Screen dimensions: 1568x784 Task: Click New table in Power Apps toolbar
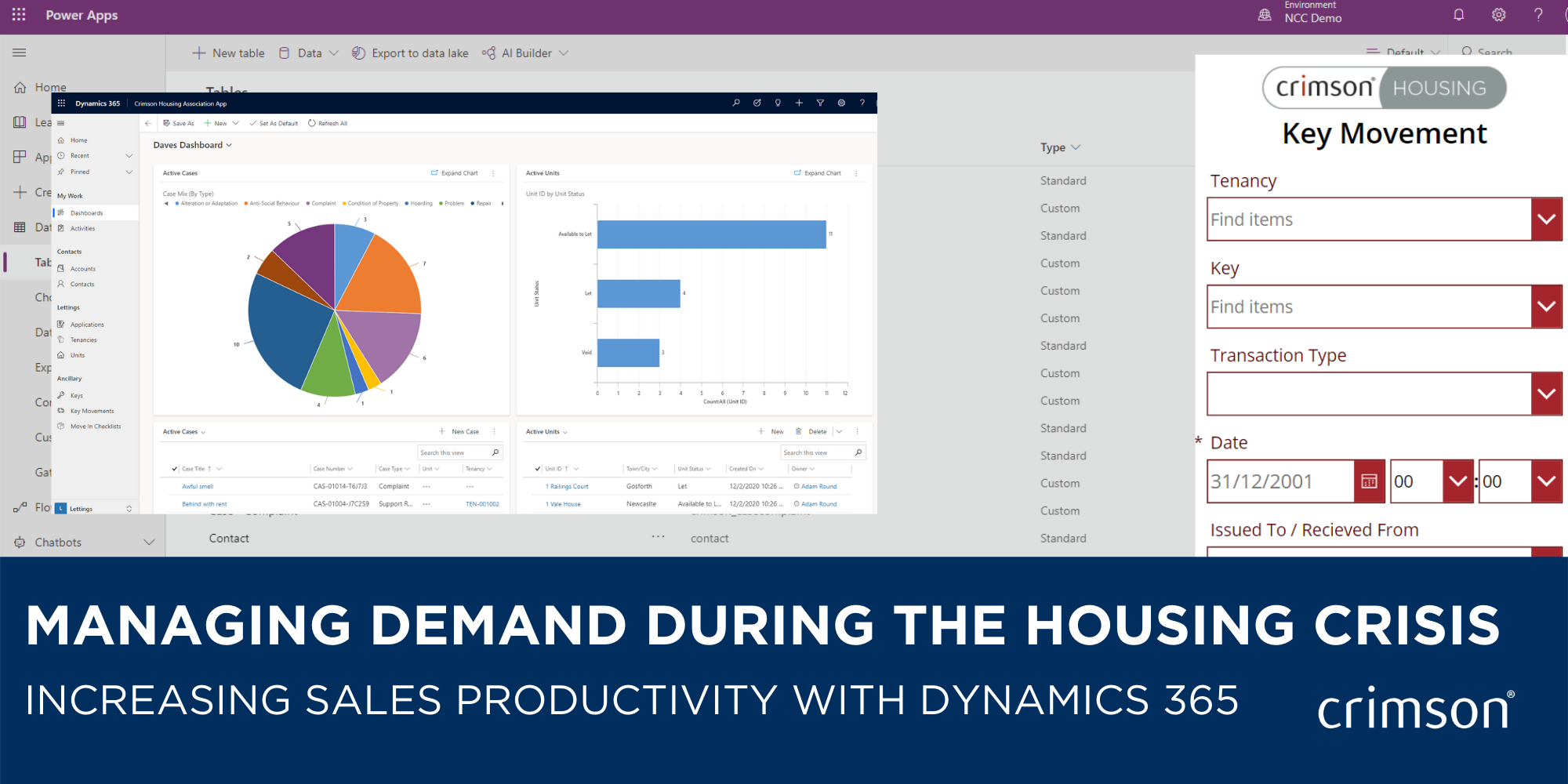point(228,53)
